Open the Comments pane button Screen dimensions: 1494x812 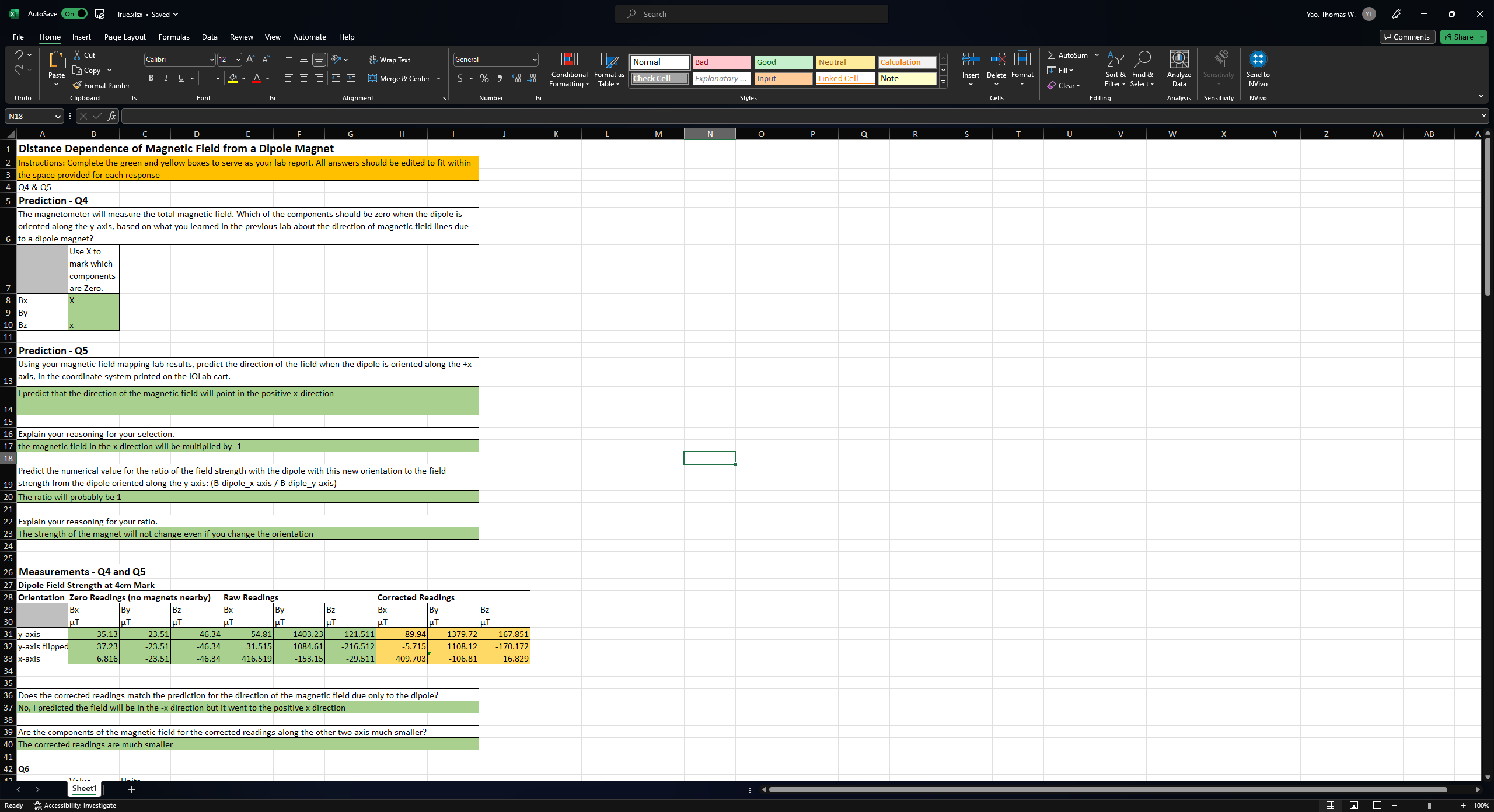point(1406,37)
